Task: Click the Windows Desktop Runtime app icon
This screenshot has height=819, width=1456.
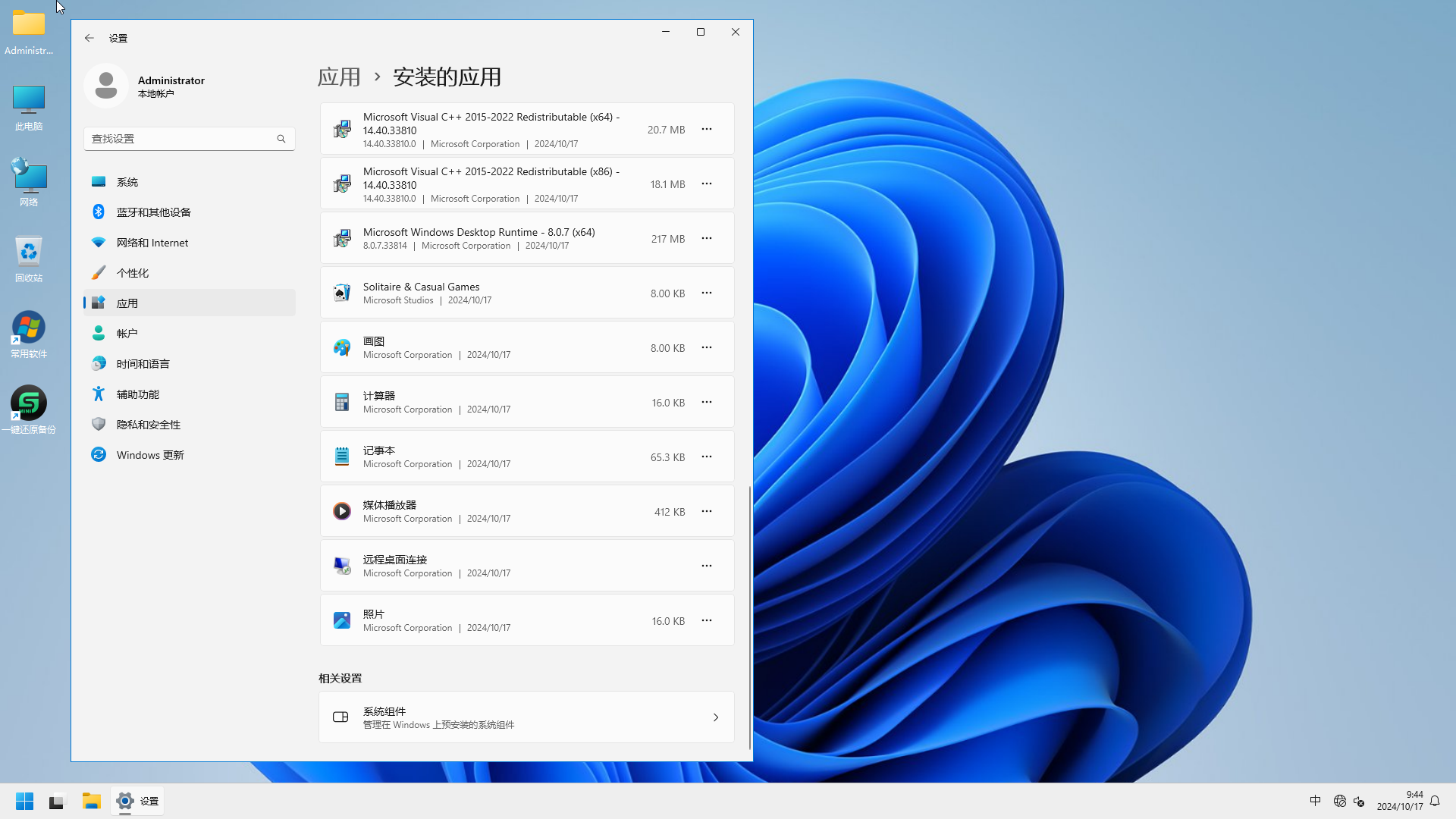Action: coord(342,238)
